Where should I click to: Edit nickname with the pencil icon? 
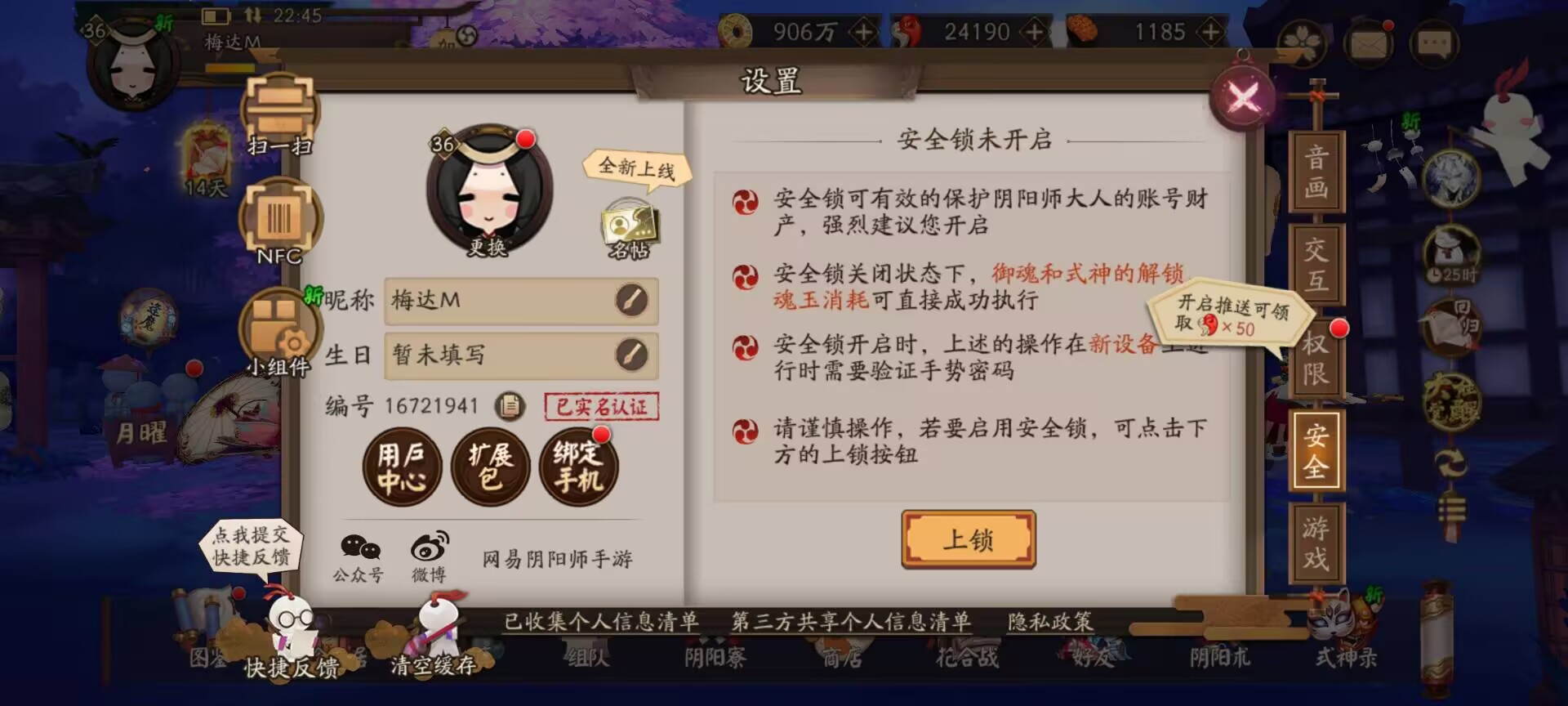pos(631,301)
